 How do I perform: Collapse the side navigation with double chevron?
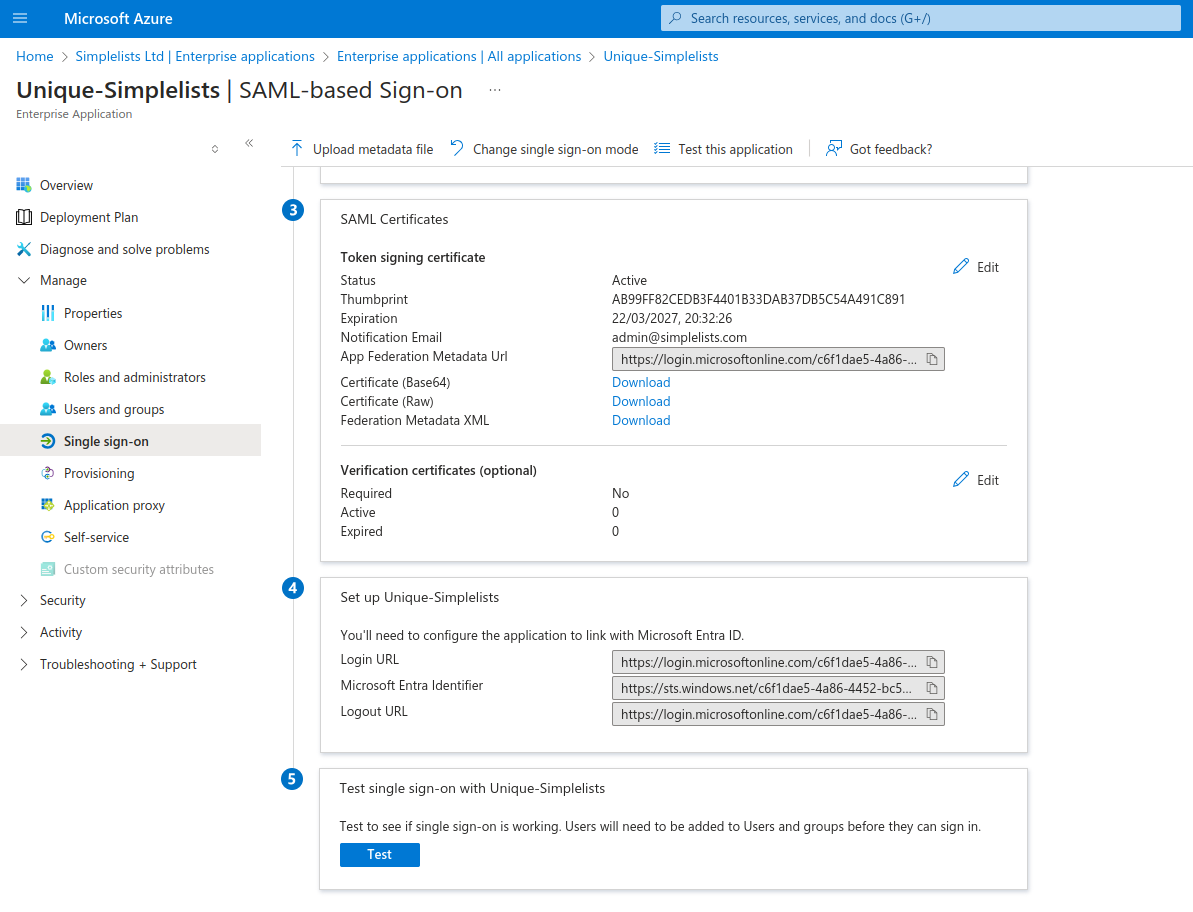(249, 143)
